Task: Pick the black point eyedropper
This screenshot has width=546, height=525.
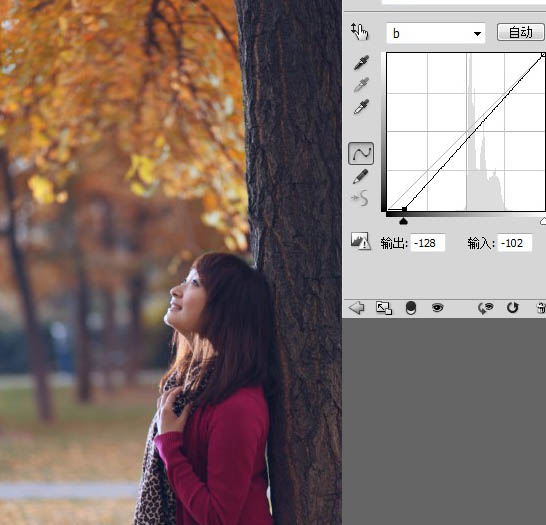Action: [361, 63]
